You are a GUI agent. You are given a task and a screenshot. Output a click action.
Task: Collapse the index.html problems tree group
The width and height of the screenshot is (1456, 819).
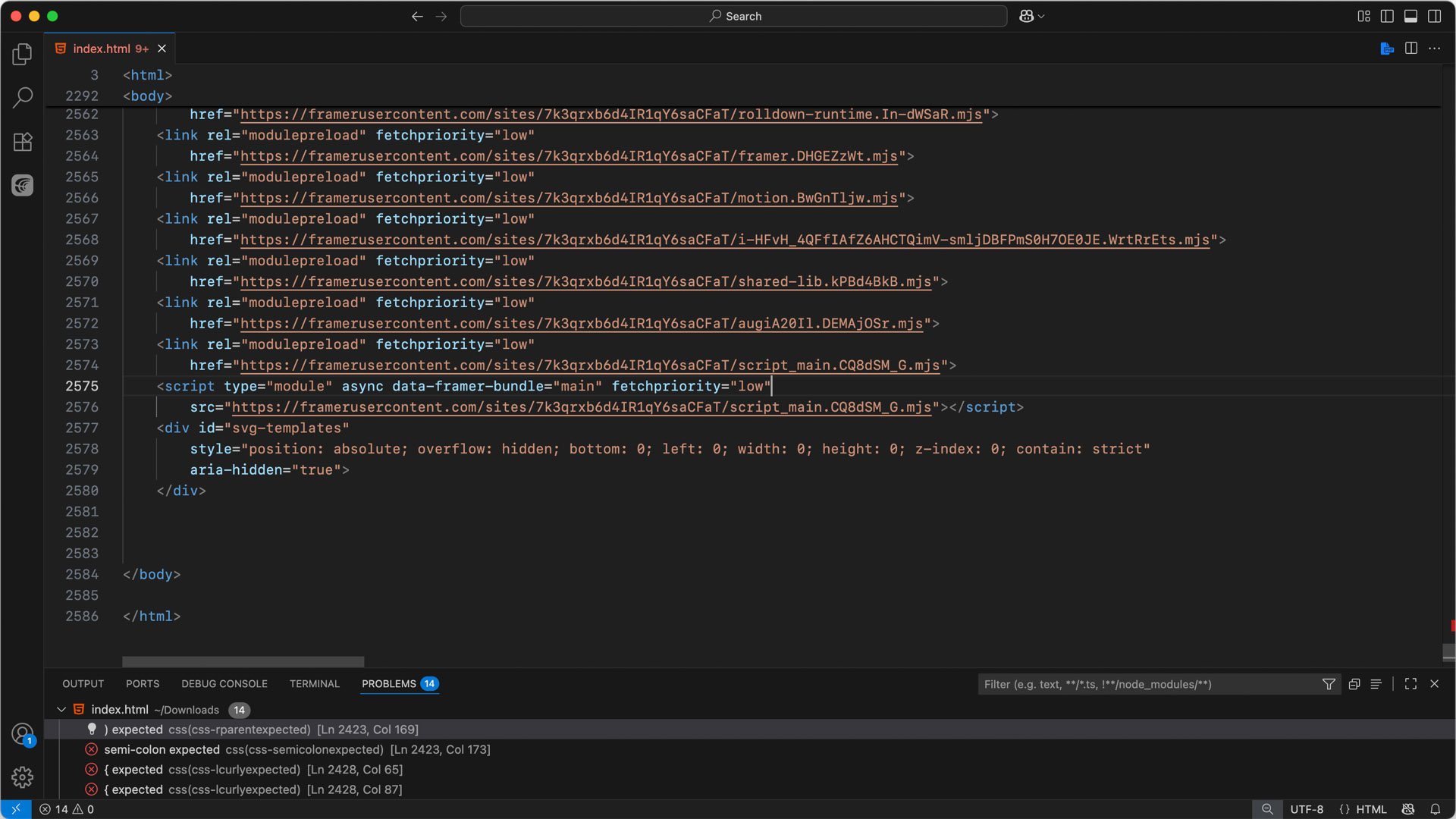pyautogui.click(x=61, y=710)
